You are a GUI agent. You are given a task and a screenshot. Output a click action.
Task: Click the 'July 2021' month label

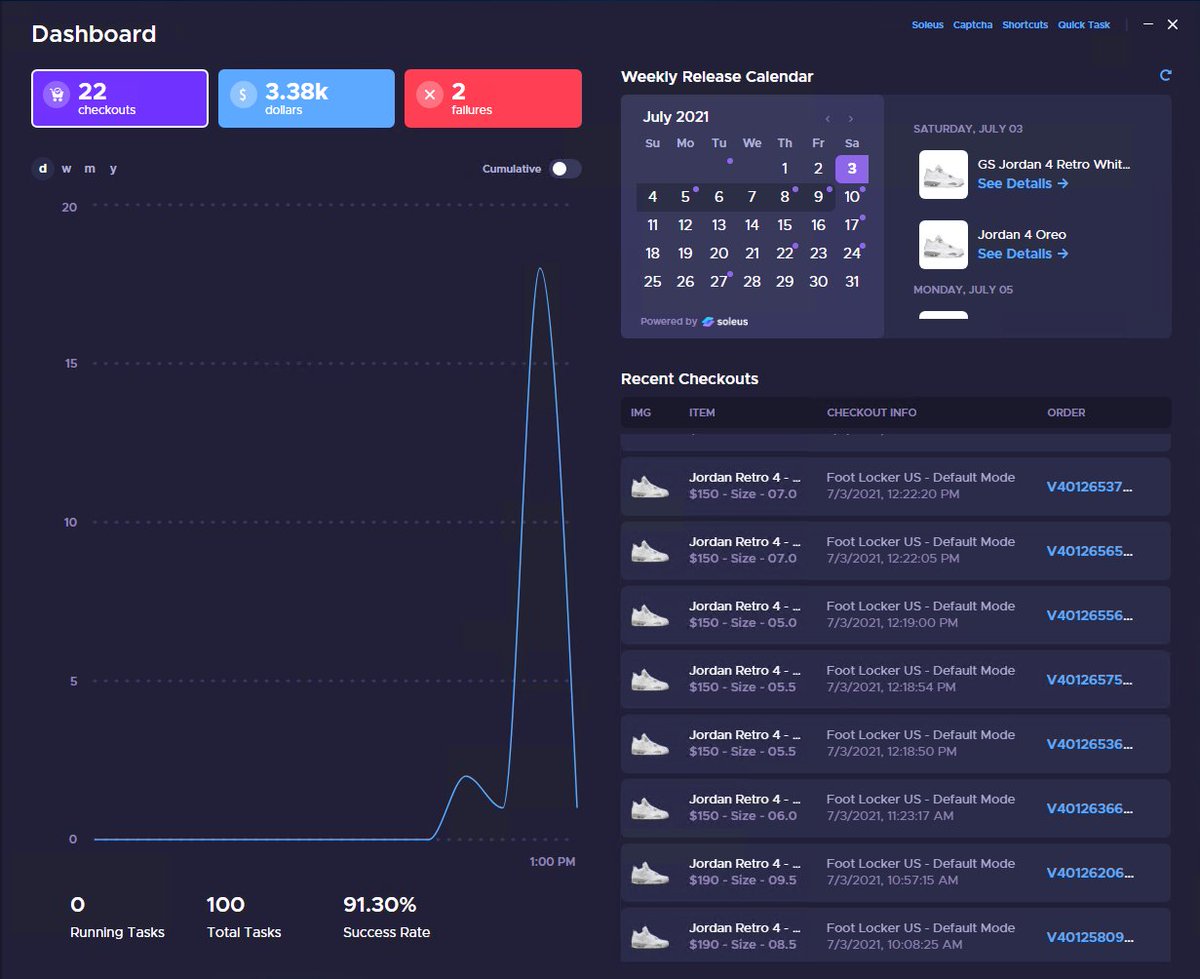676,117
